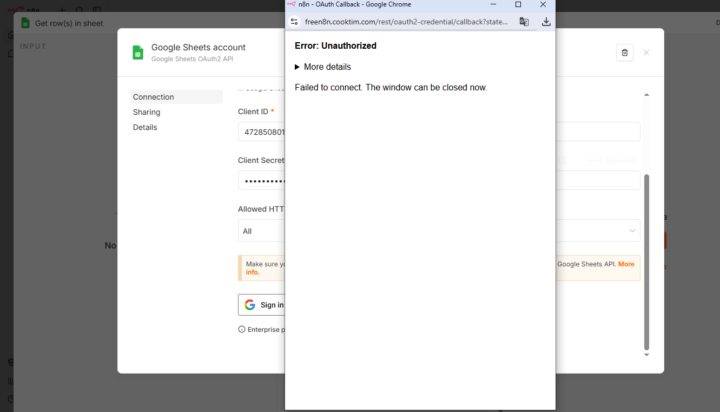Click the Client ID input field
Viewport: 720px width, 412px height.
tap(439, 132)
